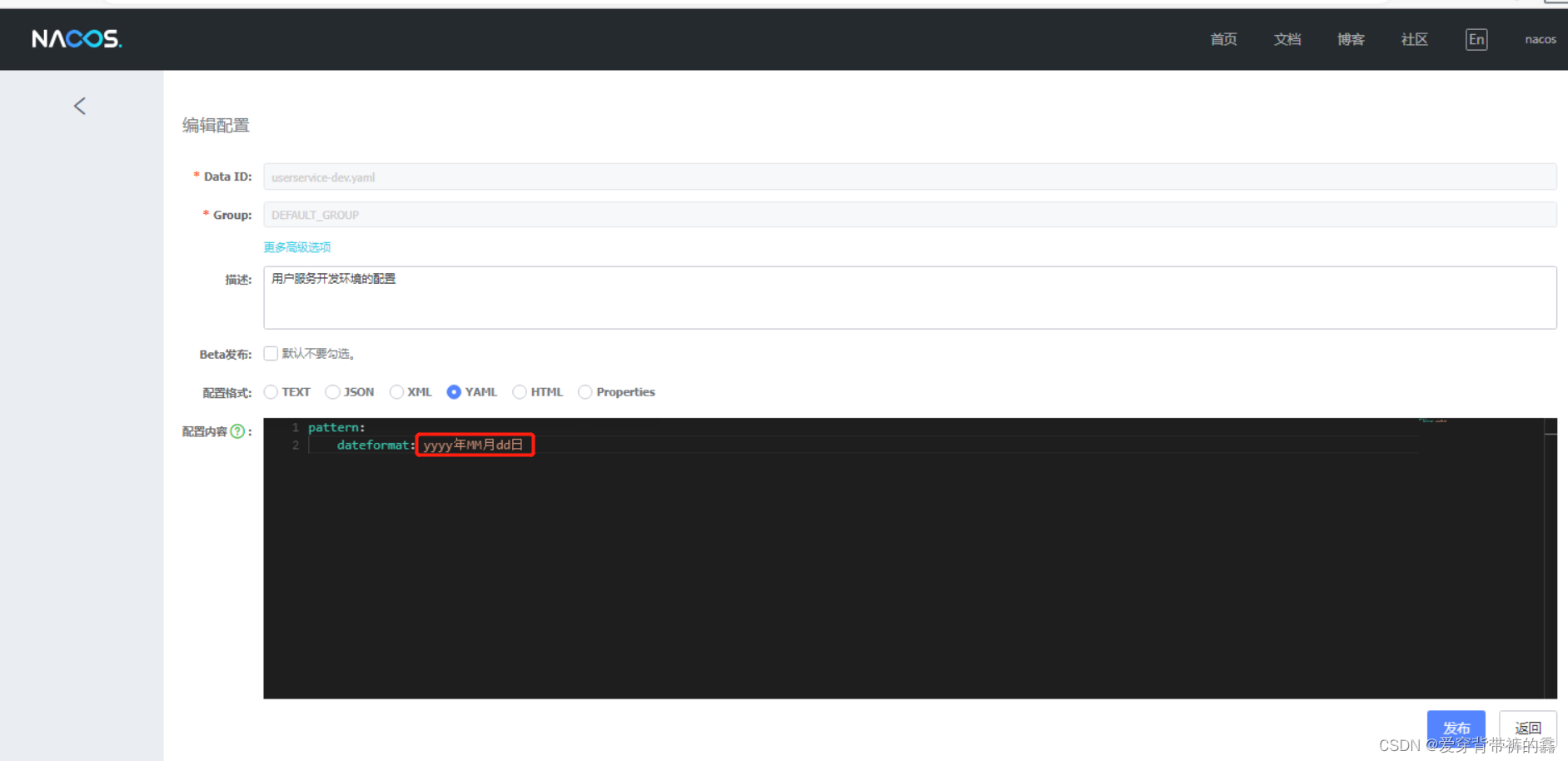Expand 更多高级选项 link
Image resolution: width=1568 pixels, height=761 pixels.
297,247
